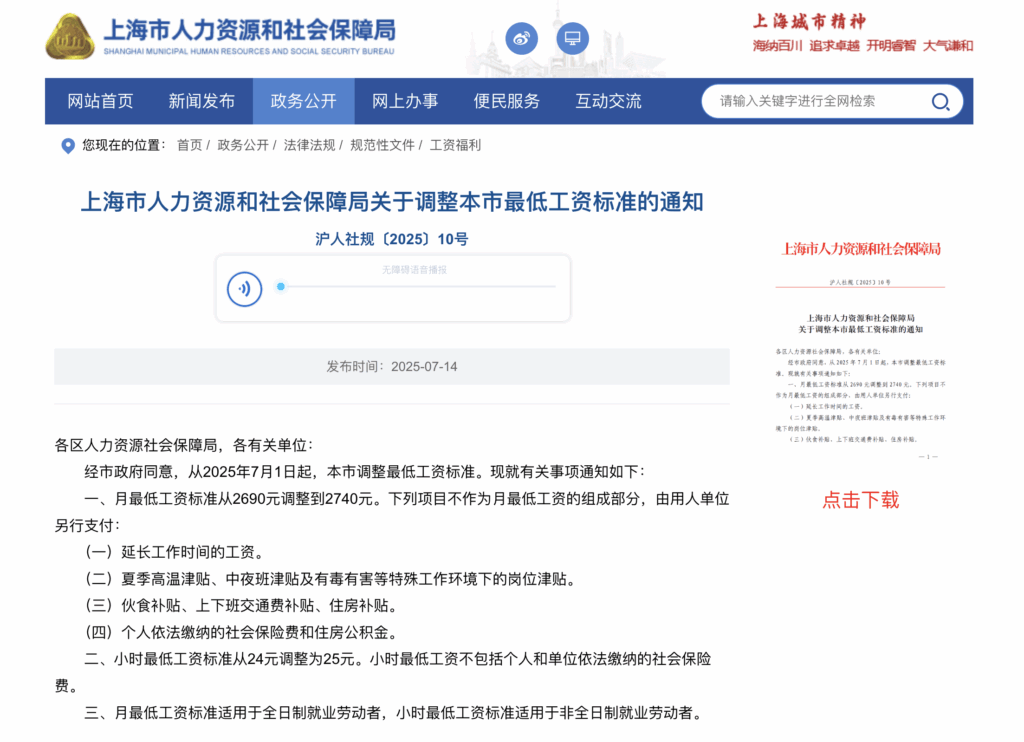Click the 追求卓越 slogan text

[834, 46]
